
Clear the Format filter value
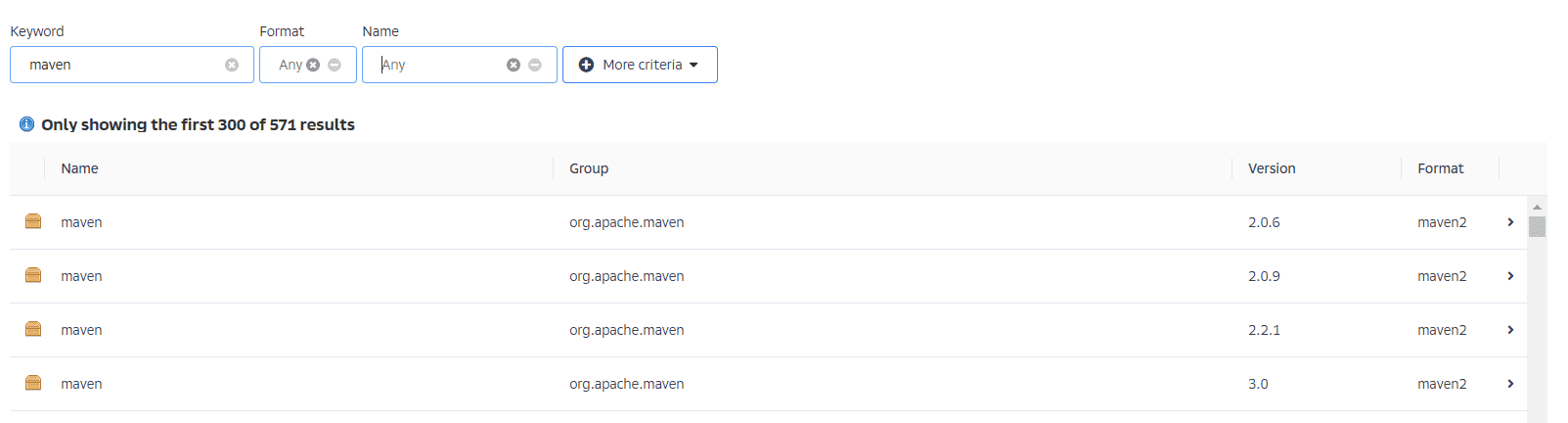[x=313, y=65]
